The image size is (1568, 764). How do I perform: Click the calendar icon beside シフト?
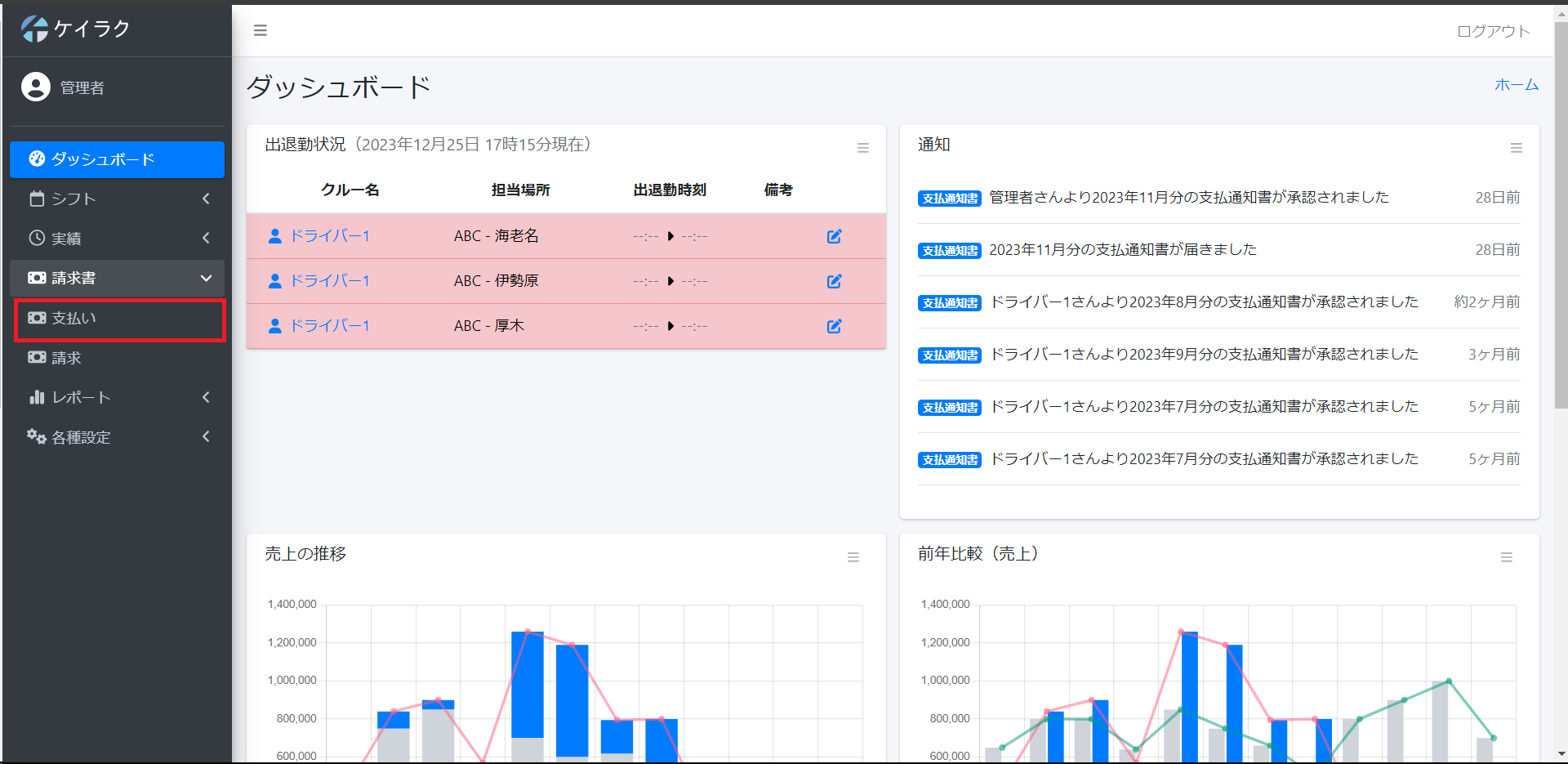[x=37, y=199]
